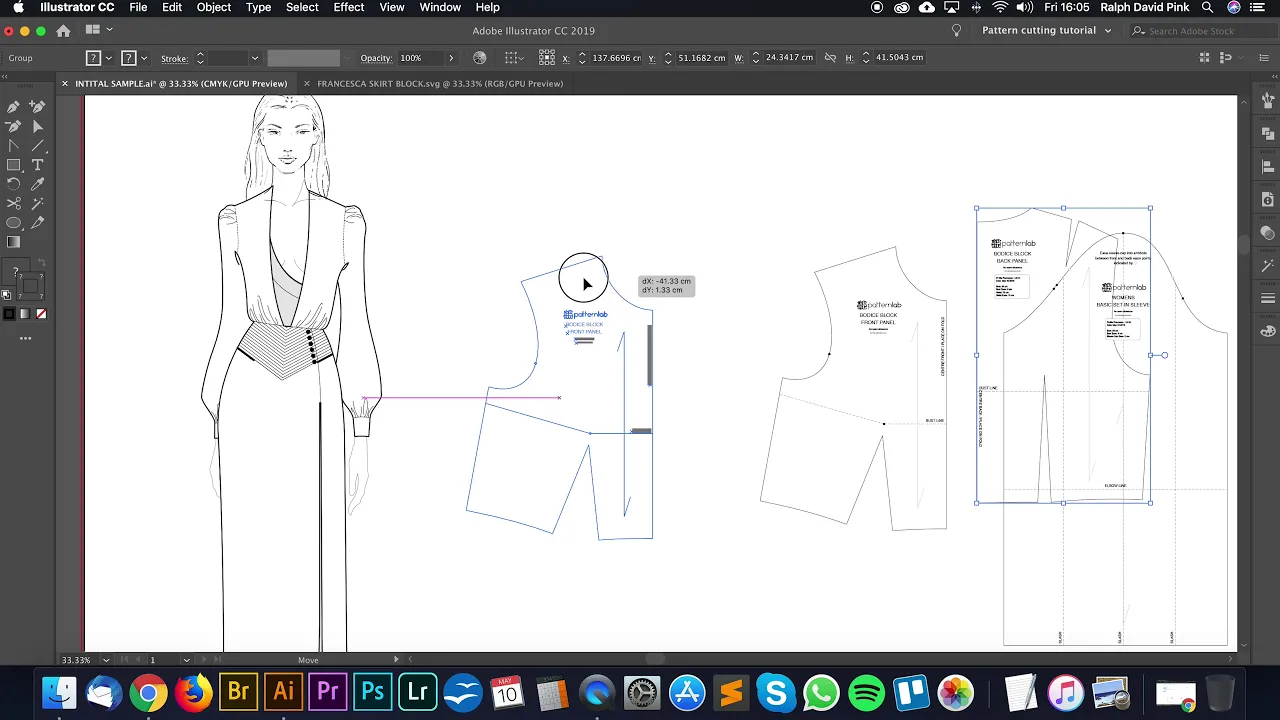Open the align to selection dropdown
The width and height of the screenshot is (1280, 720).
514,58
